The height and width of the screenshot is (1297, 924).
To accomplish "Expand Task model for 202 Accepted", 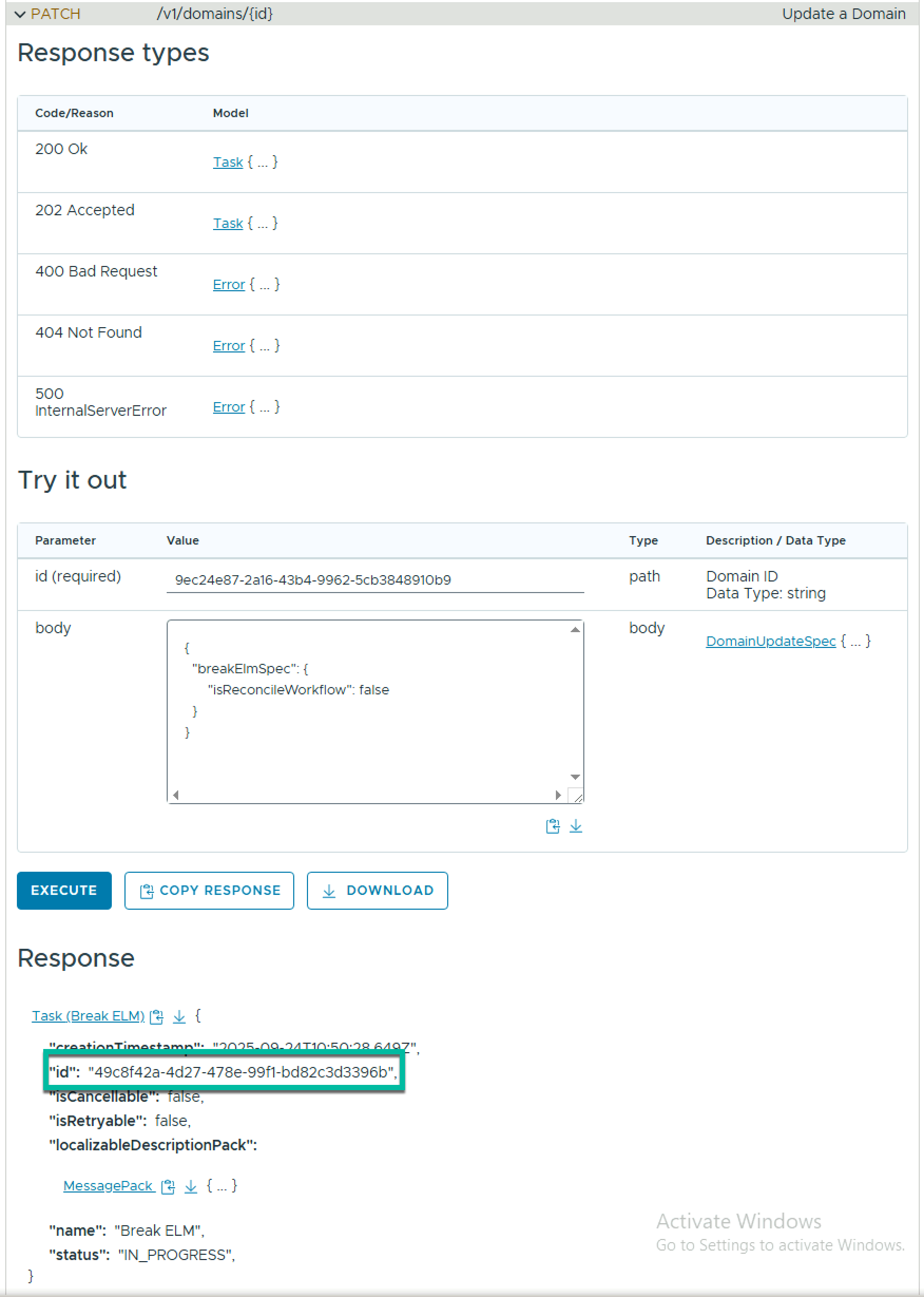I will (x=228, y=224).
